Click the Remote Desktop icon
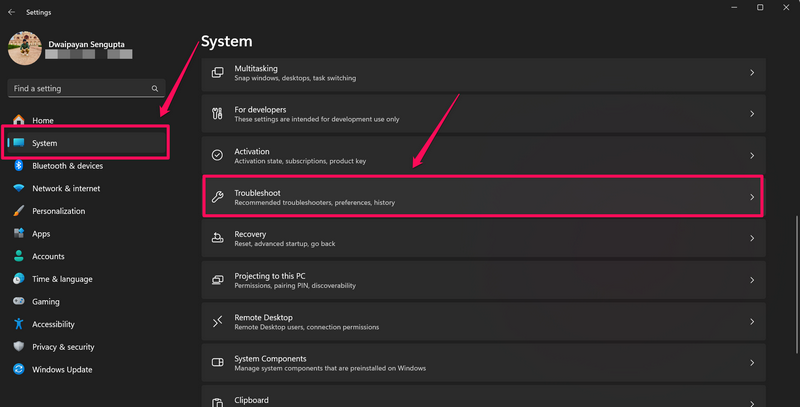 coord(218,321)
